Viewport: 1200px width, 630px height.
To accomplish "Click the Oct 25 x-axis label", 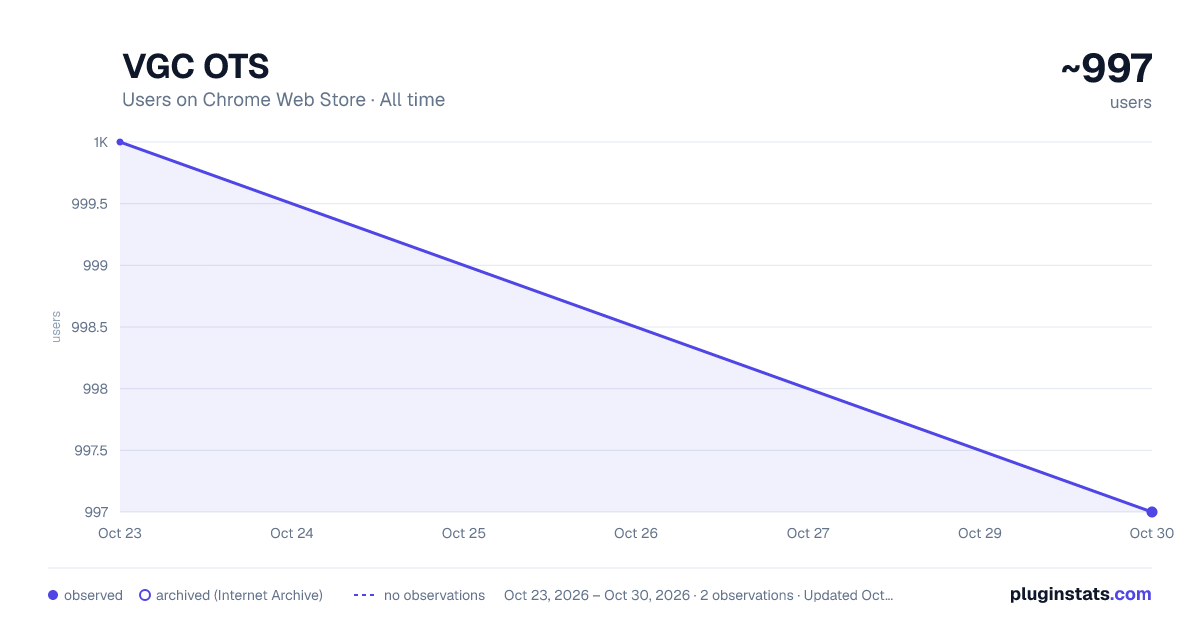I will (x=464, y=533).
